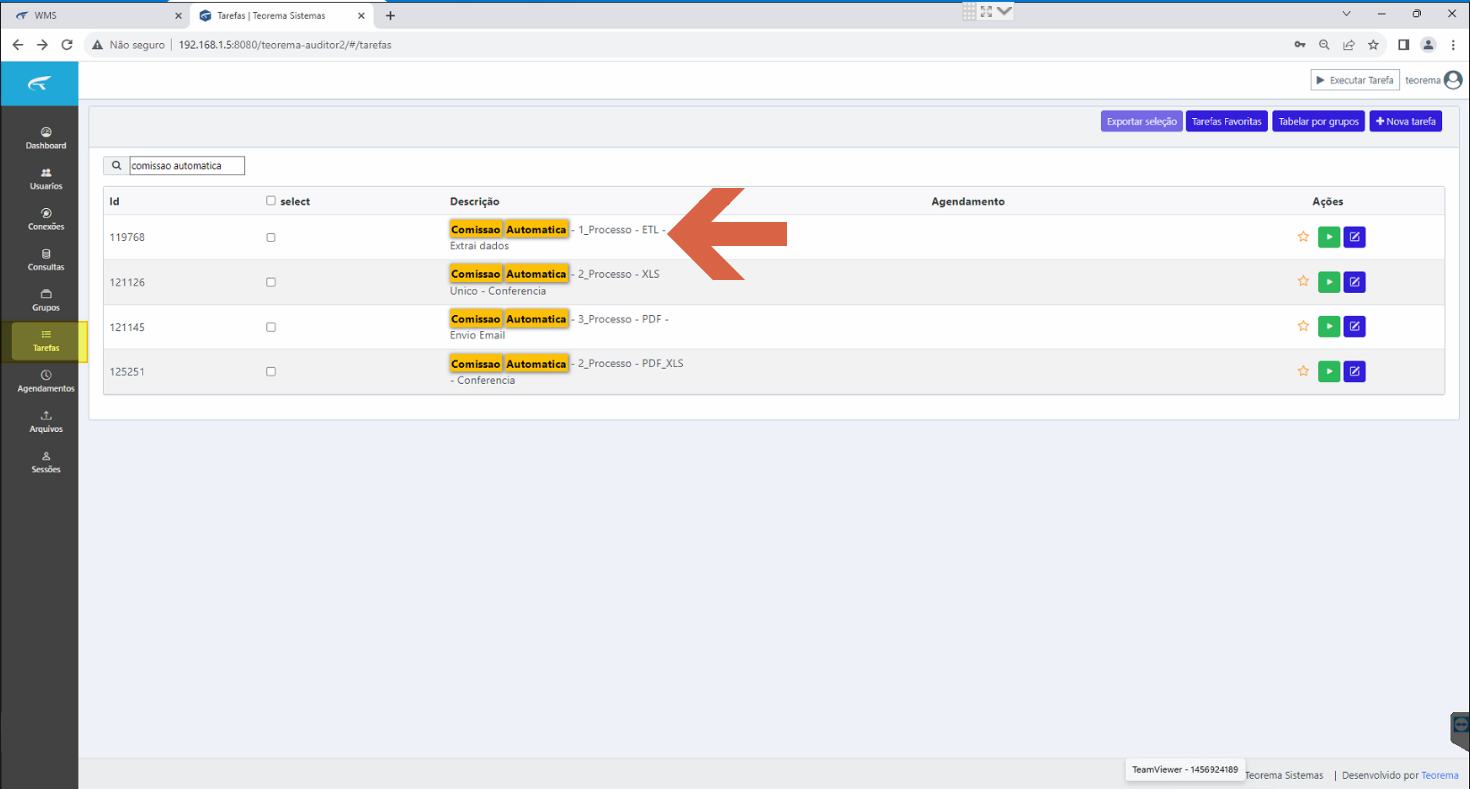Open Consultas in the sidebar
The image size is (1470, 789).
pyautogui.click(x=46, y=260)
